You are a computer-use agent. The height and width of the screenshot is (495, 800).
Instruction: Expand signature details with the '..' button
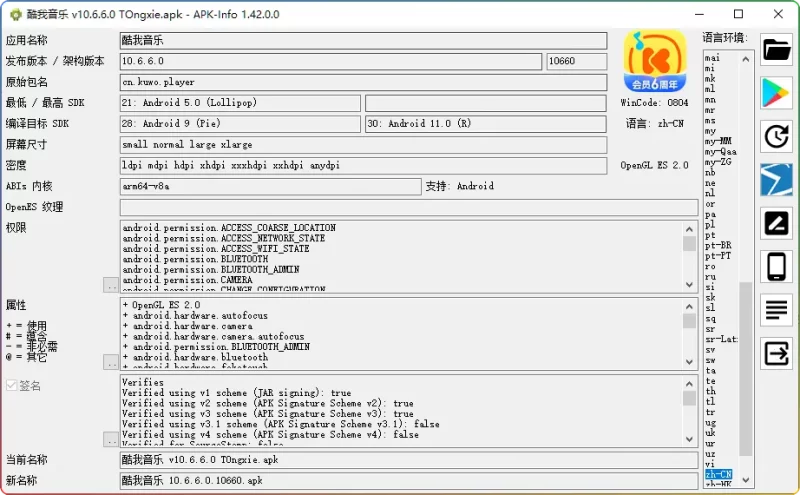coord(110,439)
